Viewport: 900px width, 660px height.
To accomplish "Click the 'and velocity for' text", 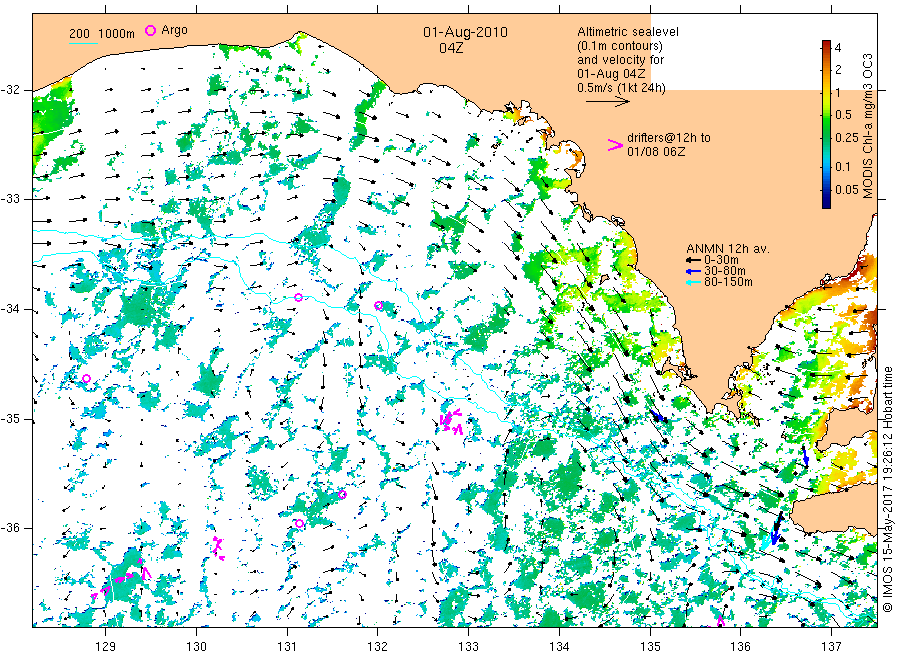I will coord(620,60).
